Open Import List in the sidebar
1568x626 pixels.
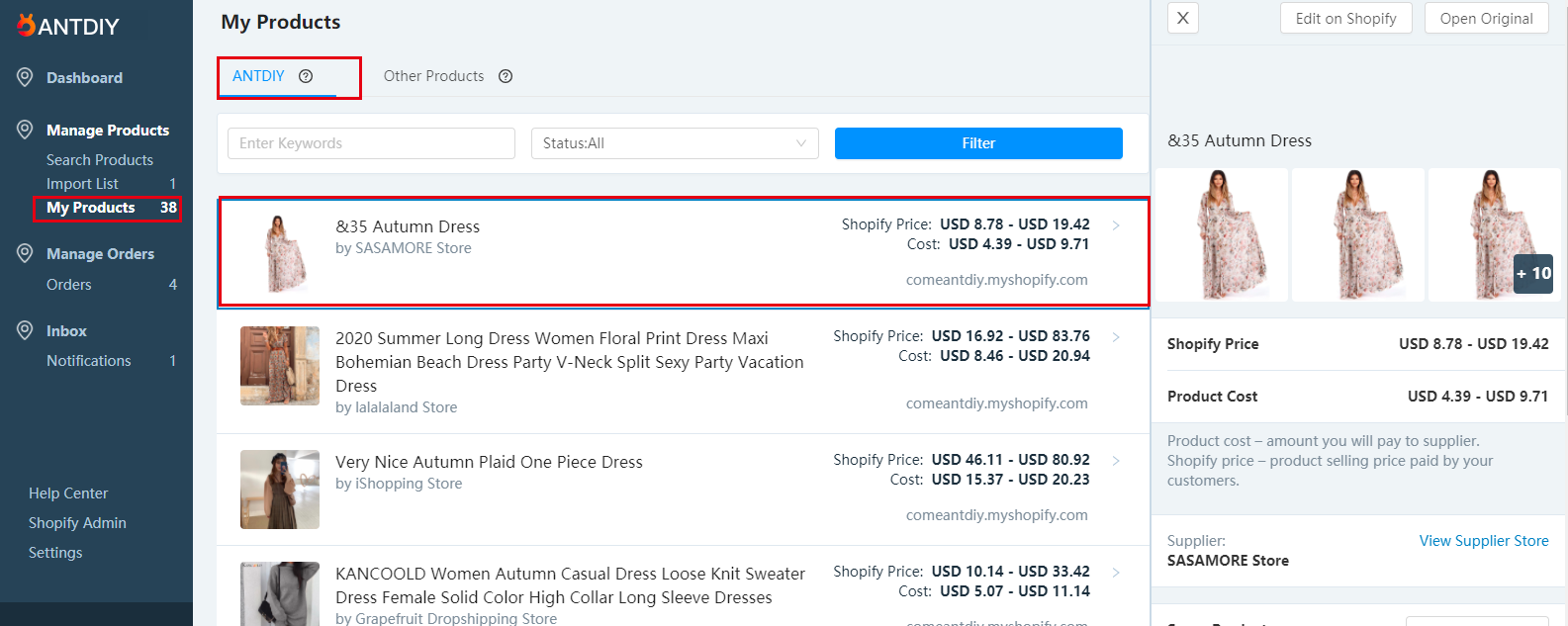82,184
